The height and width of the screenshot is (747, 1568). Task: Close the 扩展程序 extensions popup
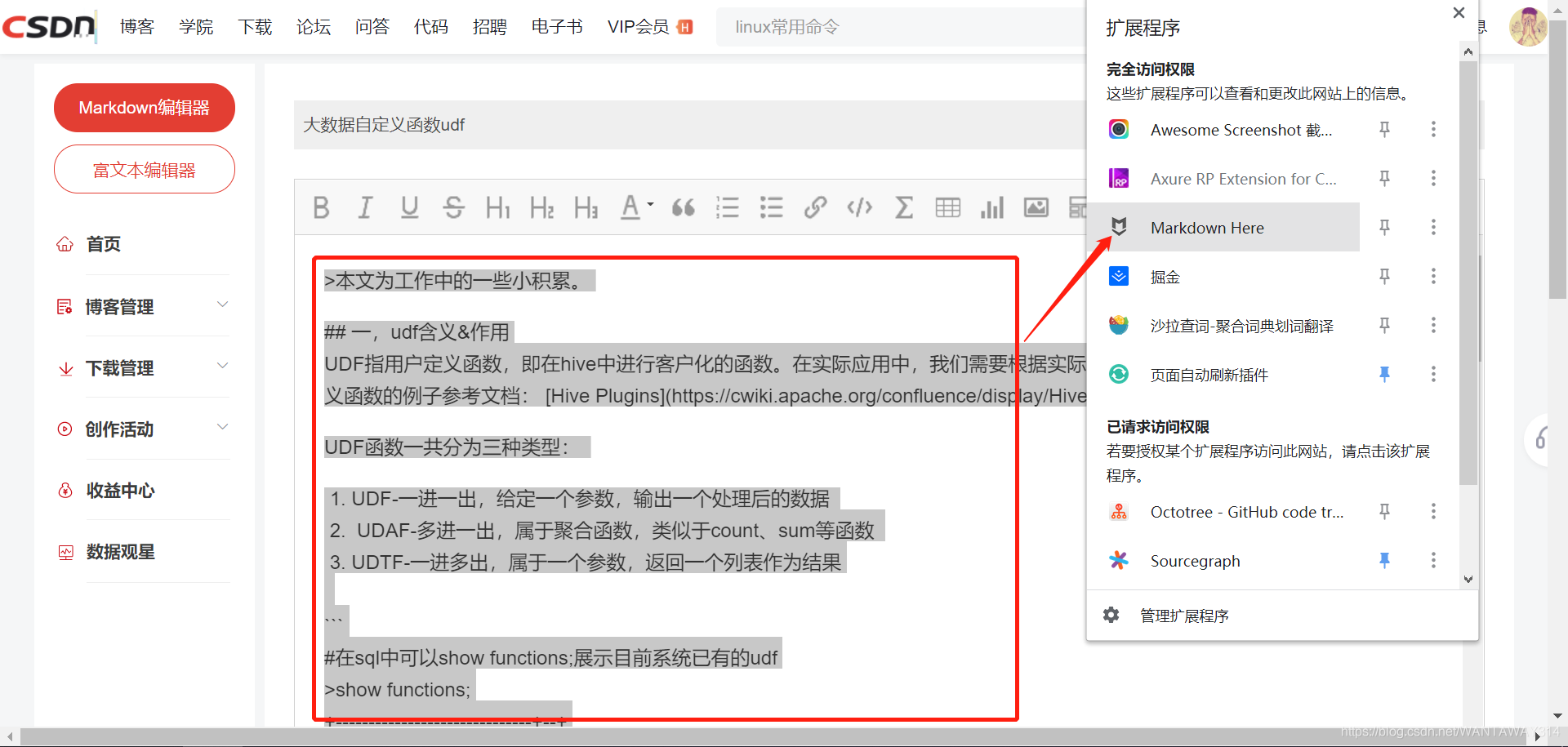tap(1459, 13)
